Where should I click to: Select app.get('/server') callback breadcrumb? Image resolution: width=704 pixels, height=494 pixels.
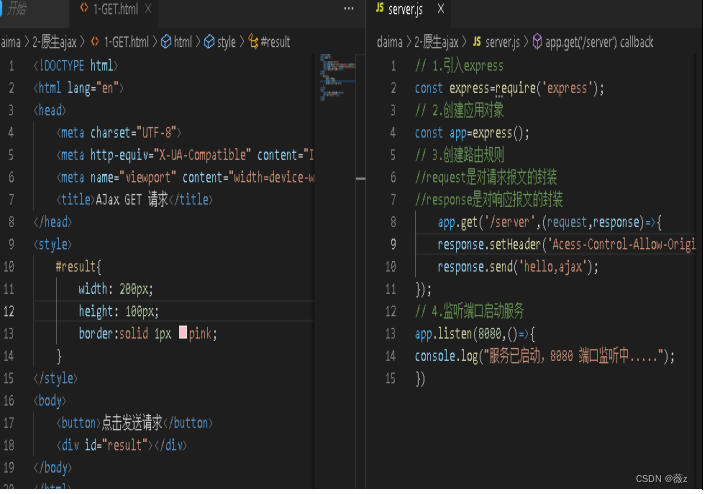coord(599,42)
